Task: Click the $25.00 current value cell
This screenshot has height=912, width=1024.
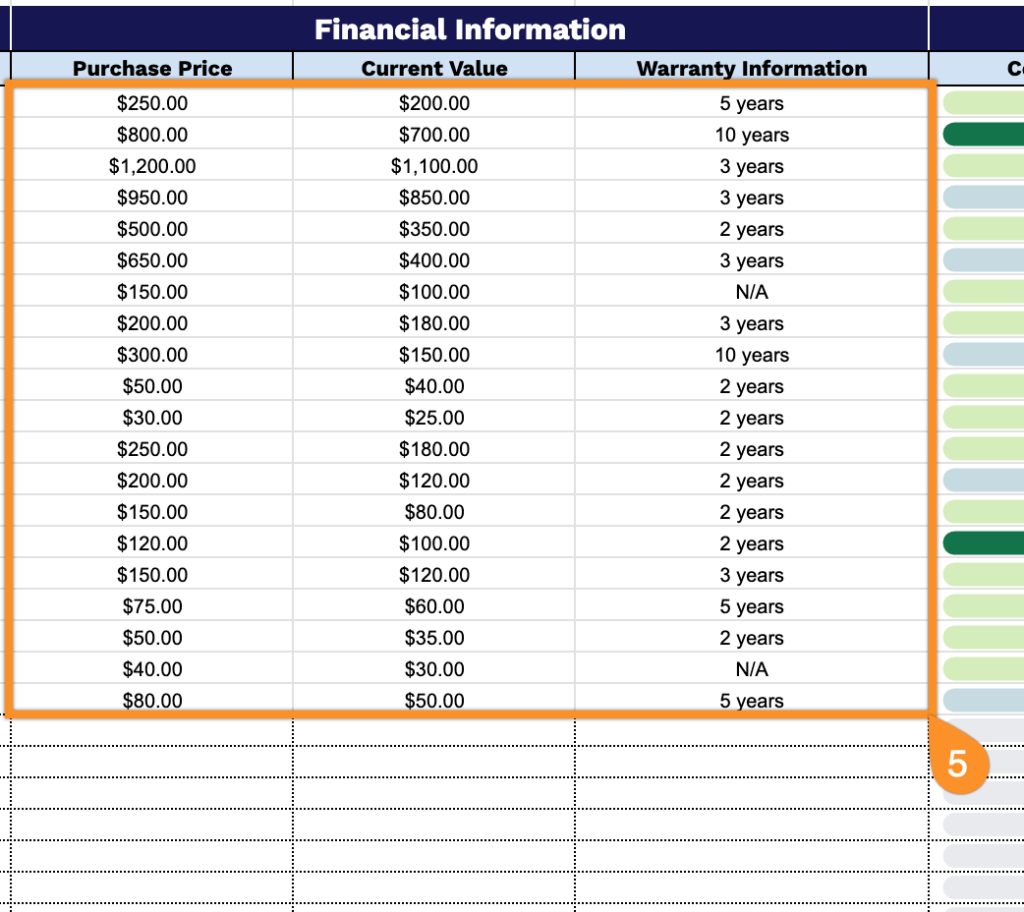Action: point(434,418)
